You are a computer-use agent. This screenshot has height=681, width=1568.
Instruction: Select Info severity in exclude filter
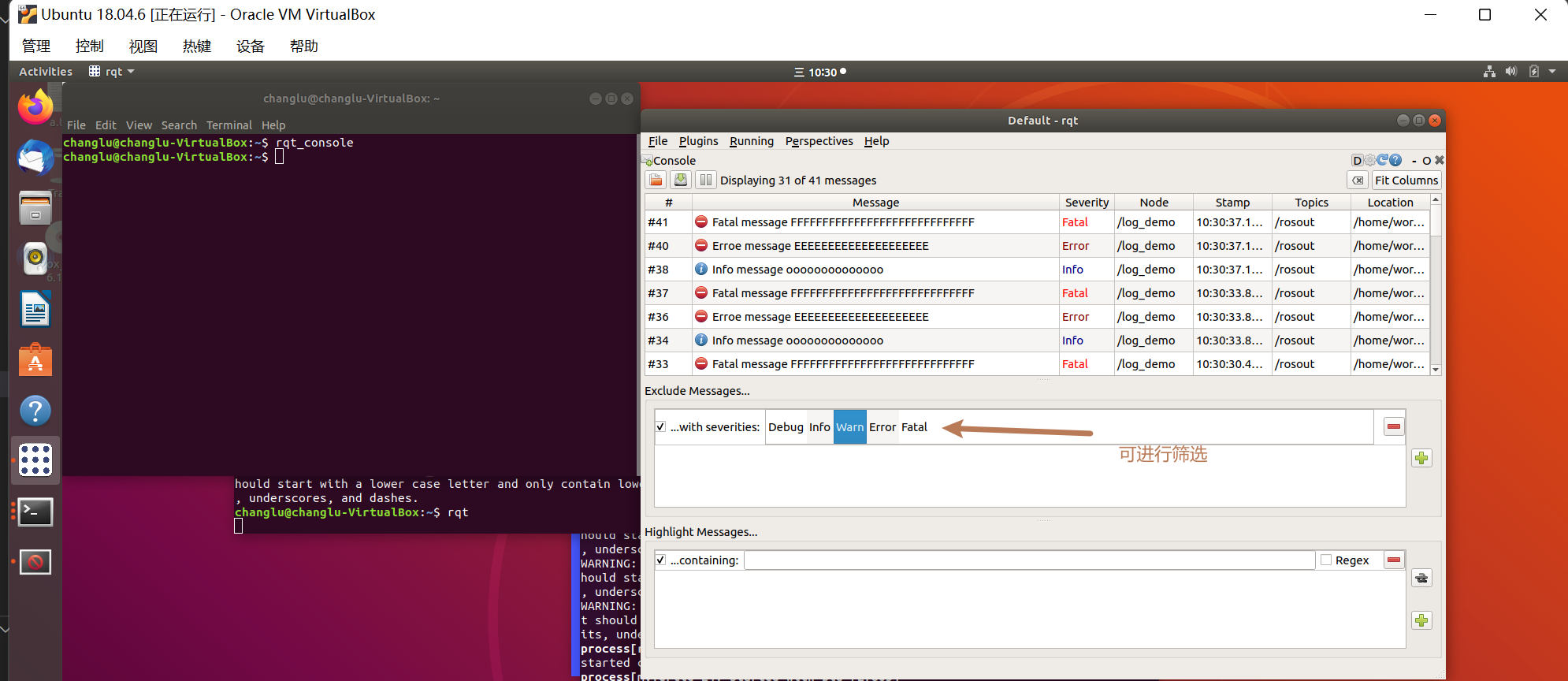coord(819,427)
